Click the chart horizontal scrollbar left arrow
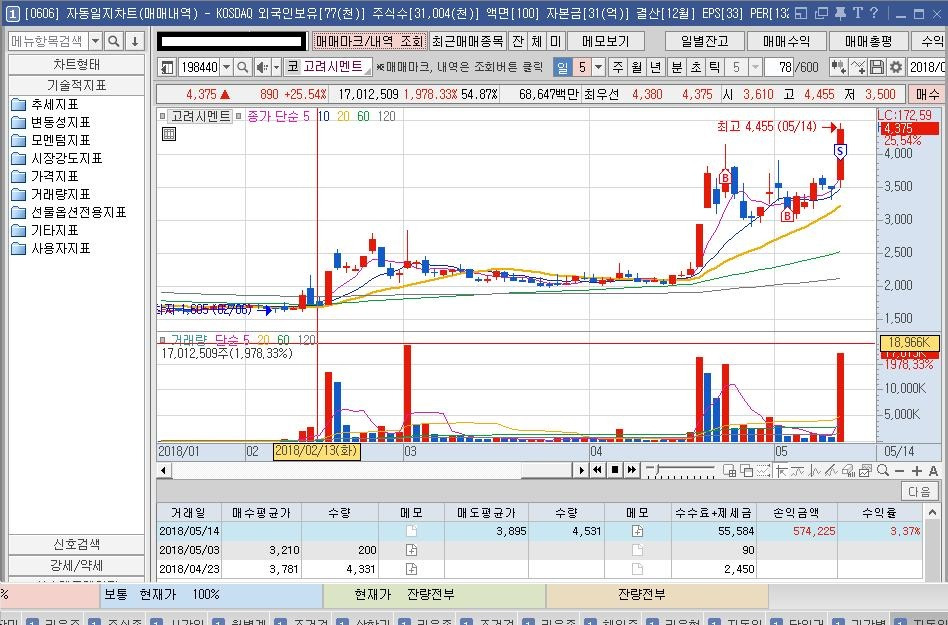Viewport: 948px width, 625px height. 163,470
